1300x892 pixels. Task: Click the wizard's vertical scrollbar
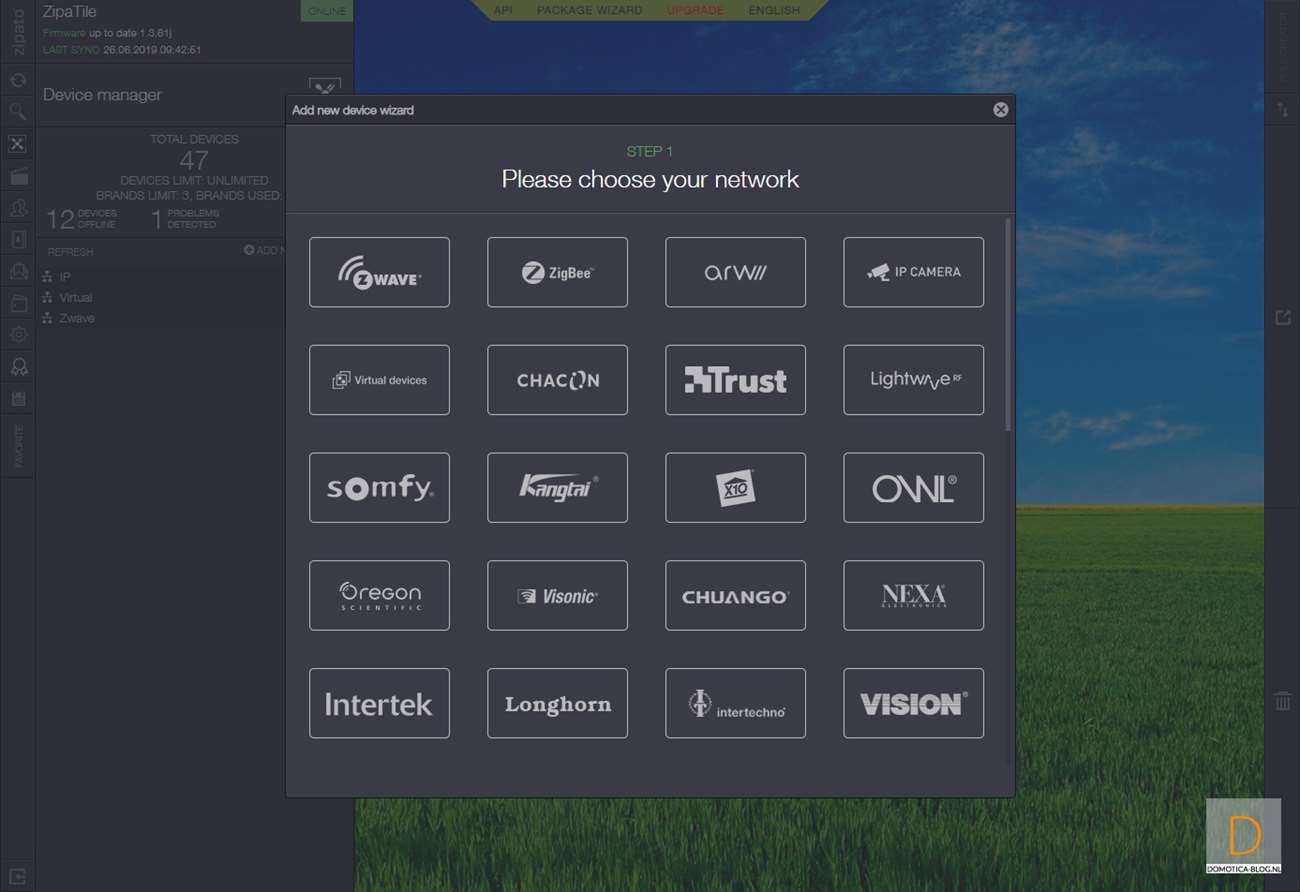pos(1007,325)
